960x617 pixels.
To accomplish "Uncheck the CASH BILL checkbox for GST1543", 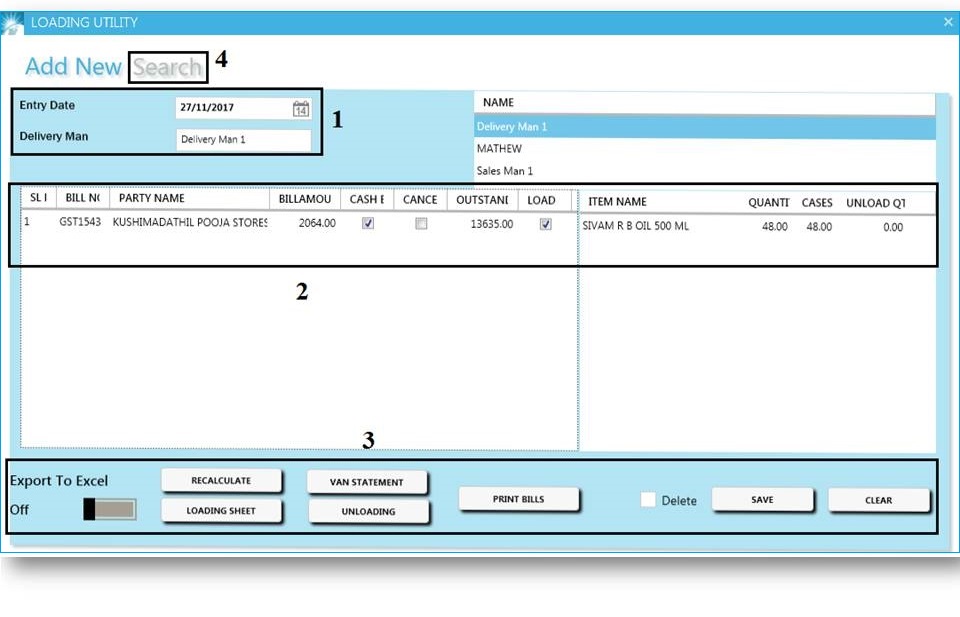I will (367, 223).
